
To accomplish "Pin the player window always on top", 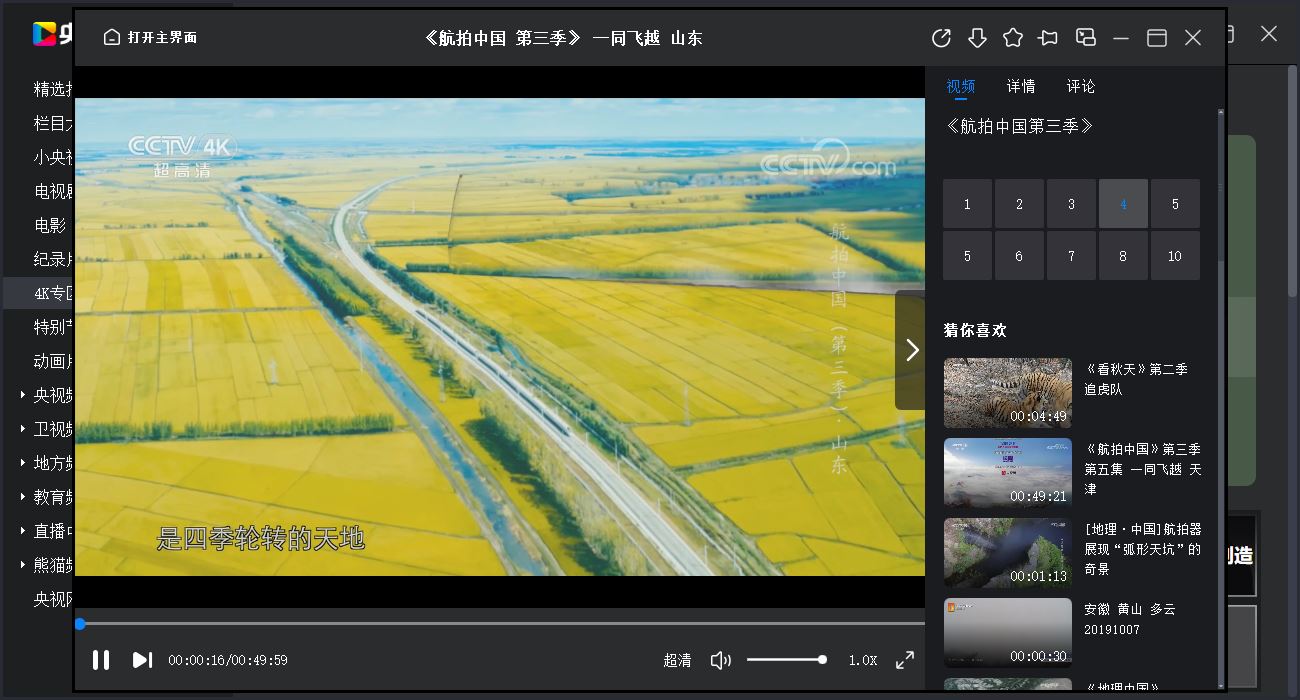I will 1049,37.
